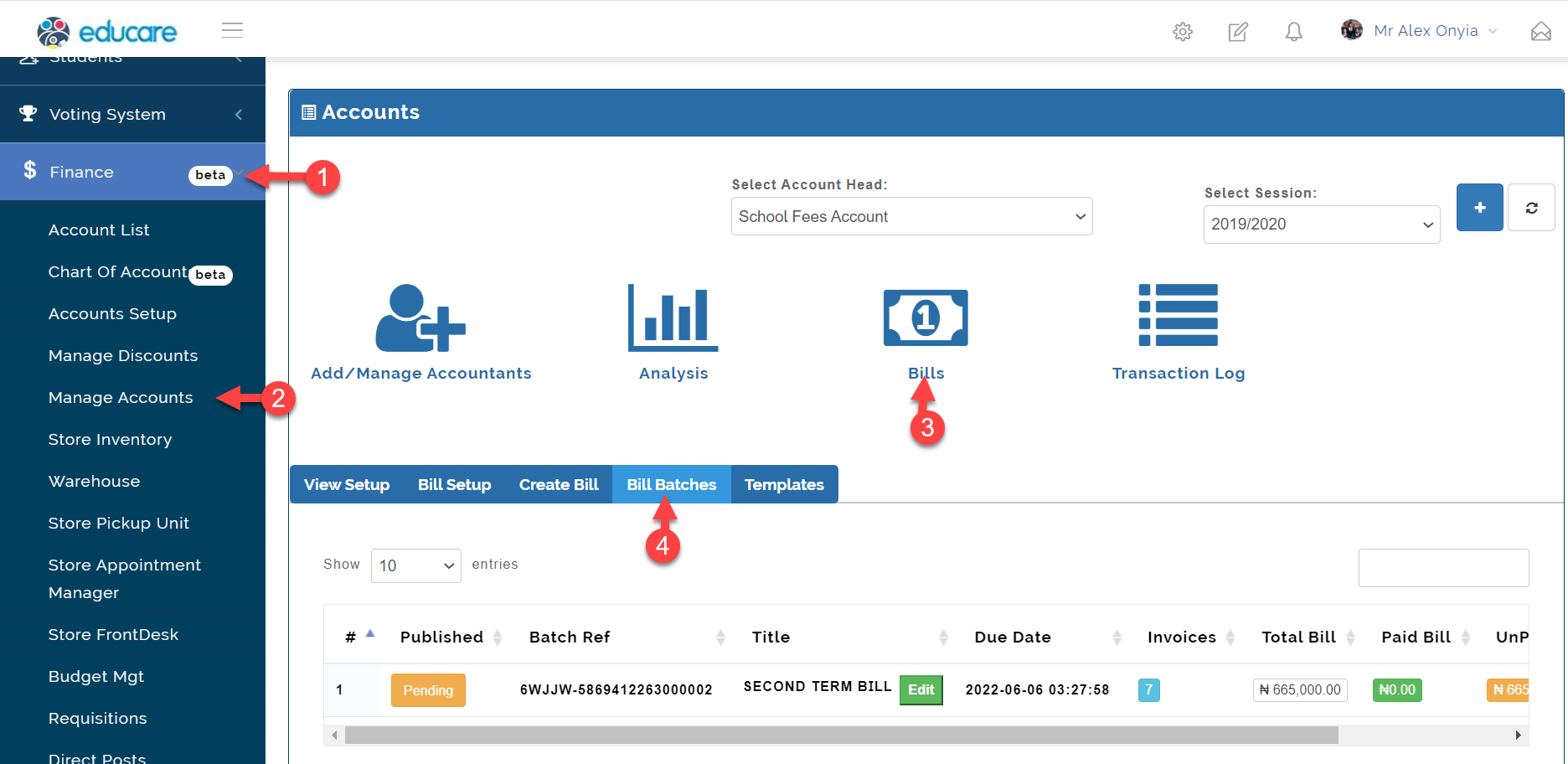Open Store Appointment Manager
Screen dimensions: 1568x764
tap(125, 579)
